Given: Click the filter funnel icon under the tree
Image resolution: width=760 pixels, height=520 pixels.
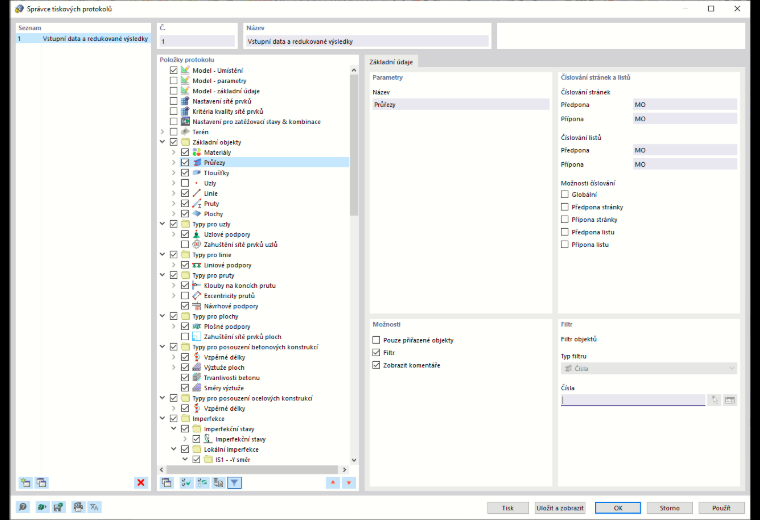Looking at the screenshot, I should click(235, 483).
